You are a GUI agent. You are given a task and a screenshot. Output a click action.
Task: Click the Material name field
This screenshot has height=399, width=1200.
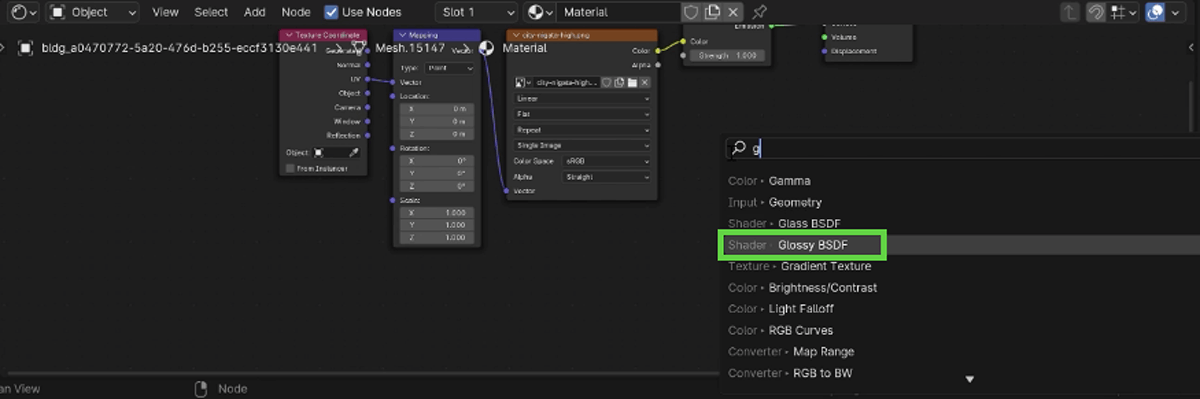(x=617, y=12)
